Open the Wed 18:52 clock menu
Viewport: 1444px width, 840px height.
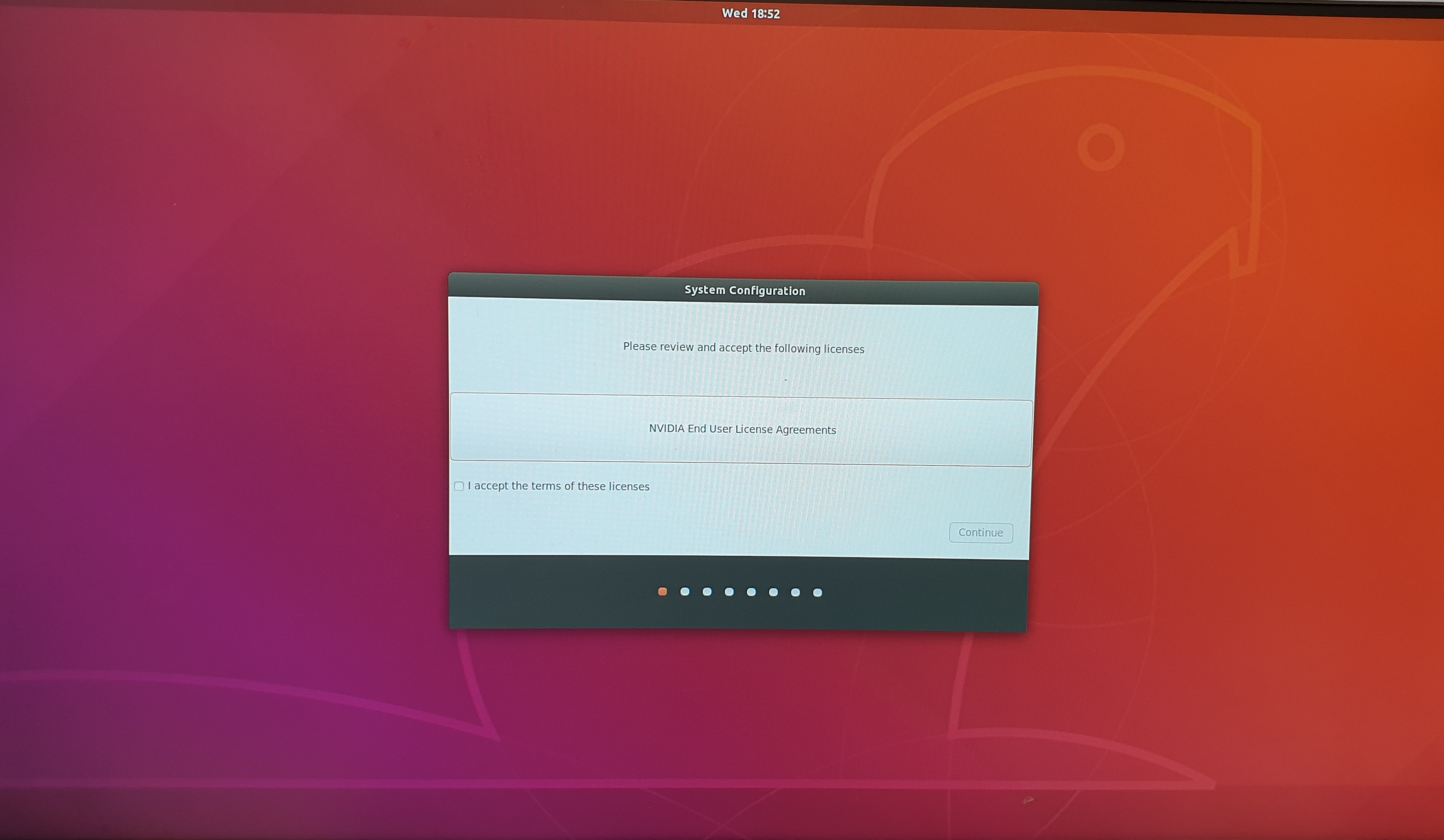click(x=750, y=13)
